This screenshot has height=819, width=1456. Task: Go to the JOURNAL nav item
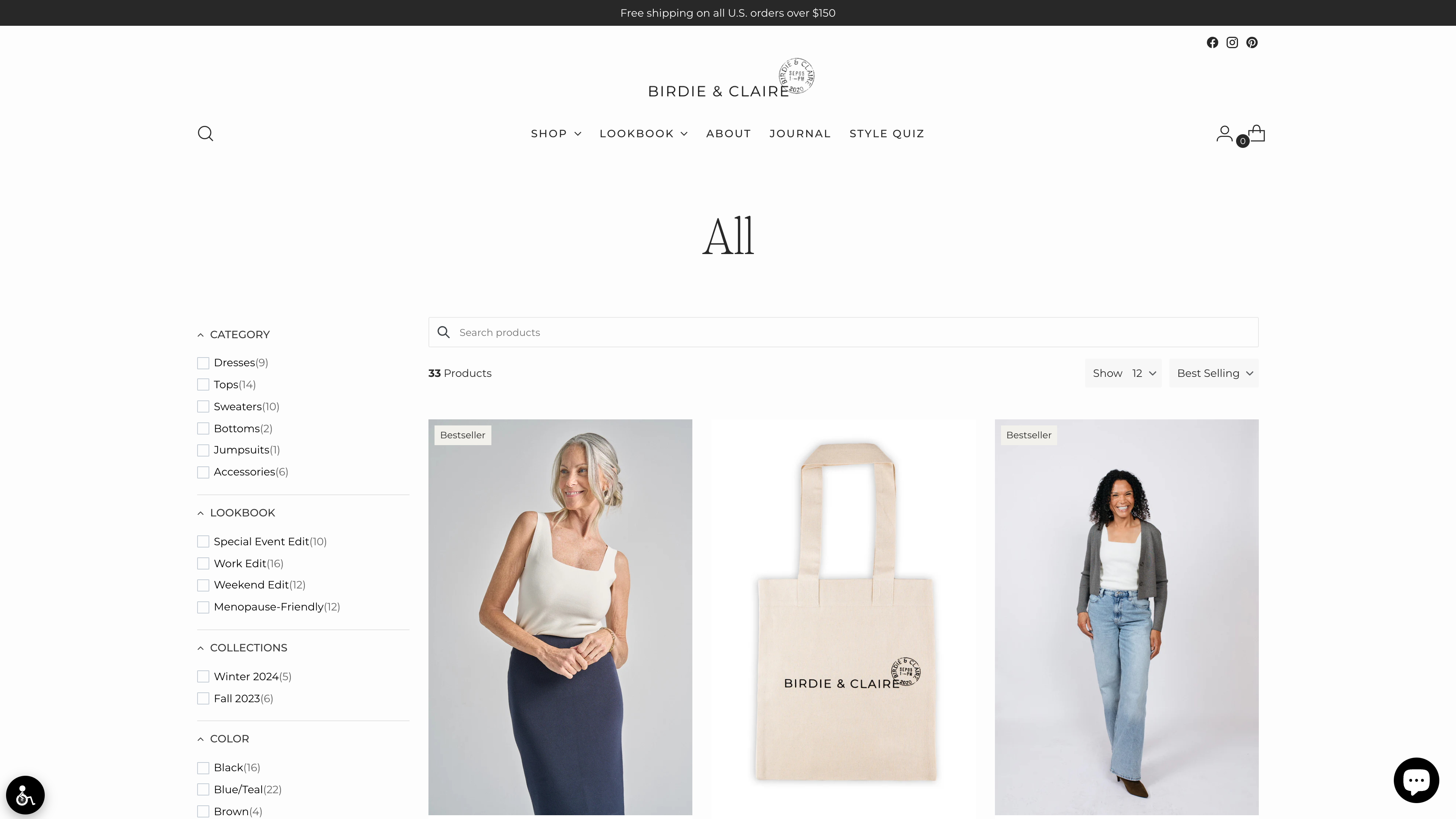pos(800,133)
